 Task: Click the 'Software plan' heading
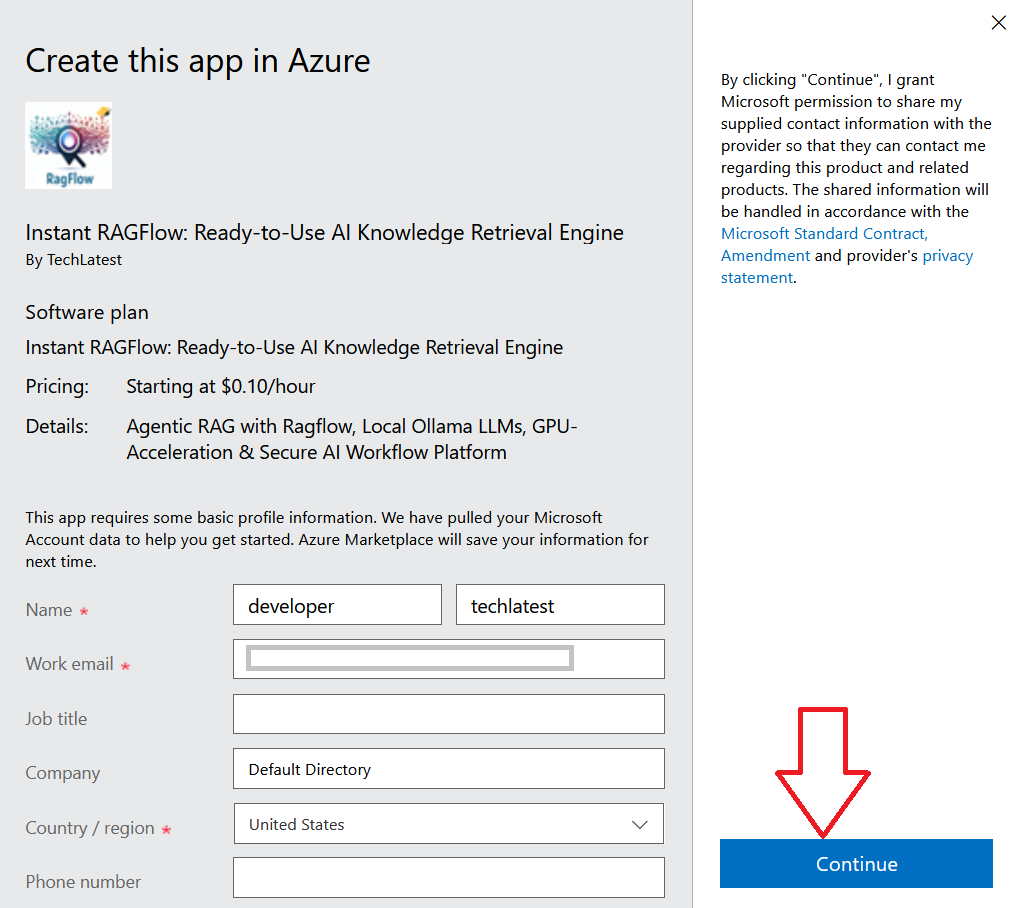pos(87,313)
